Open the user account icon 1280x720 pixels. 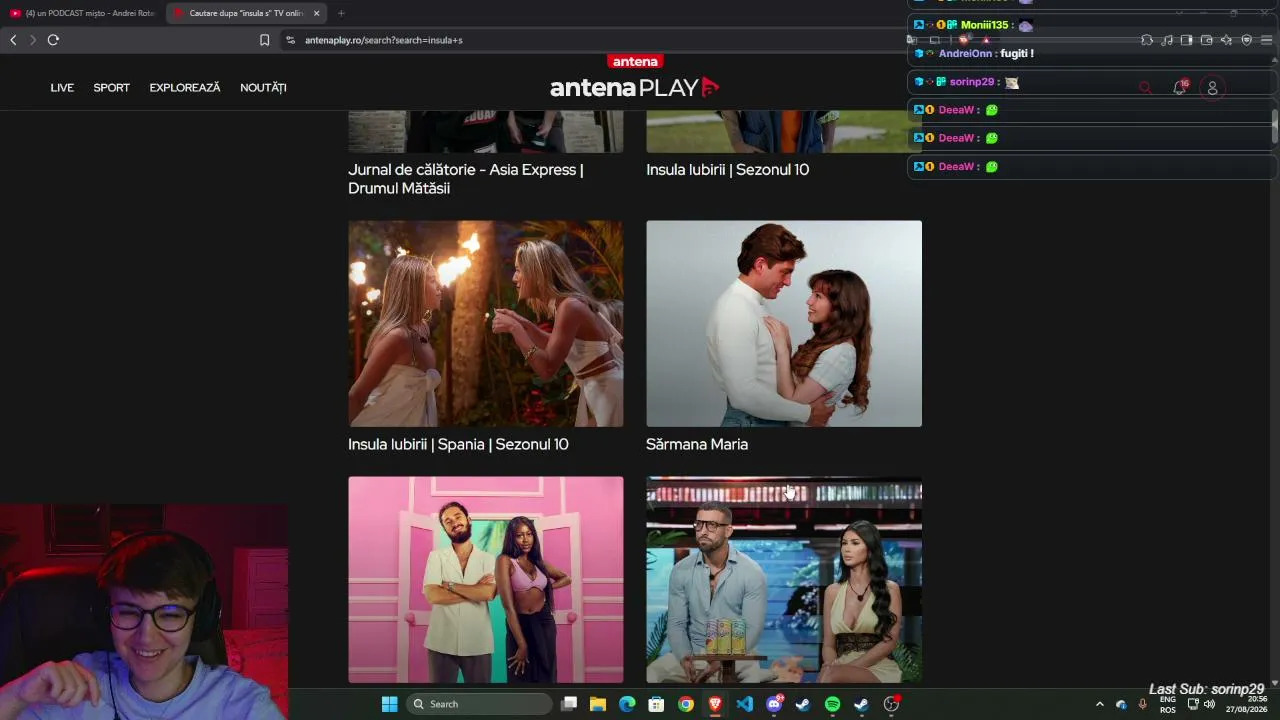coord(1212,88)
